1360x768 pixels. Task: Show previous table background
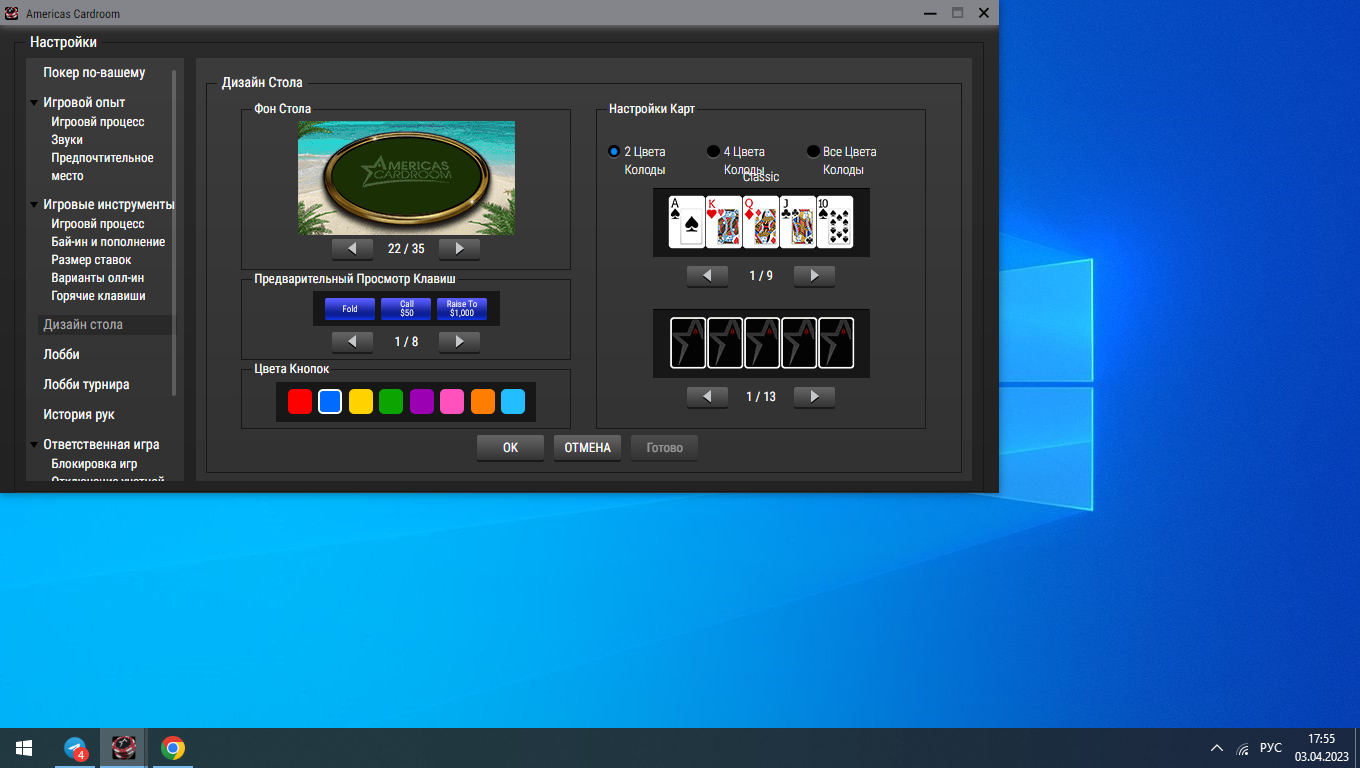click(352, 249)
